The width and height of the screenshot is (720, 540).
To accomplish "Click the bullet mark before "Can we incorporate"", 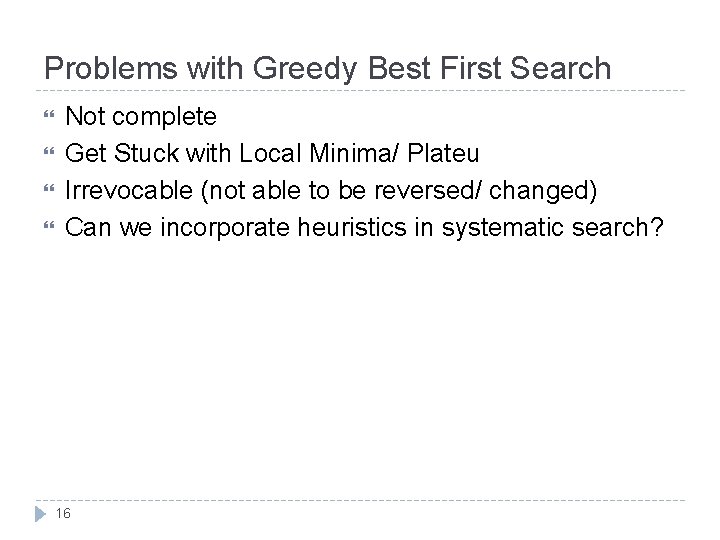I will (49, 225).
